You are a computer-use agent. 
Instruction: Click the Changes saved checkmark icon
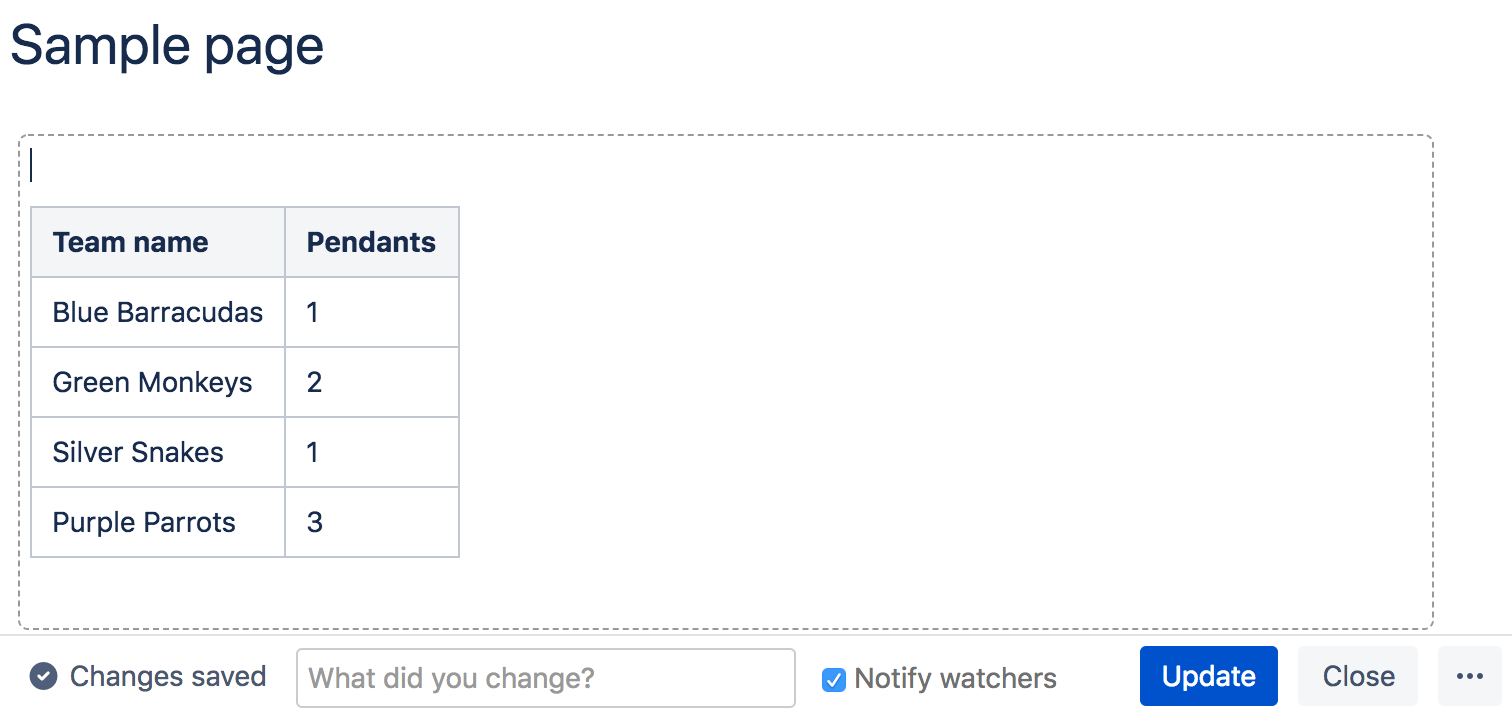pos(43,677)
